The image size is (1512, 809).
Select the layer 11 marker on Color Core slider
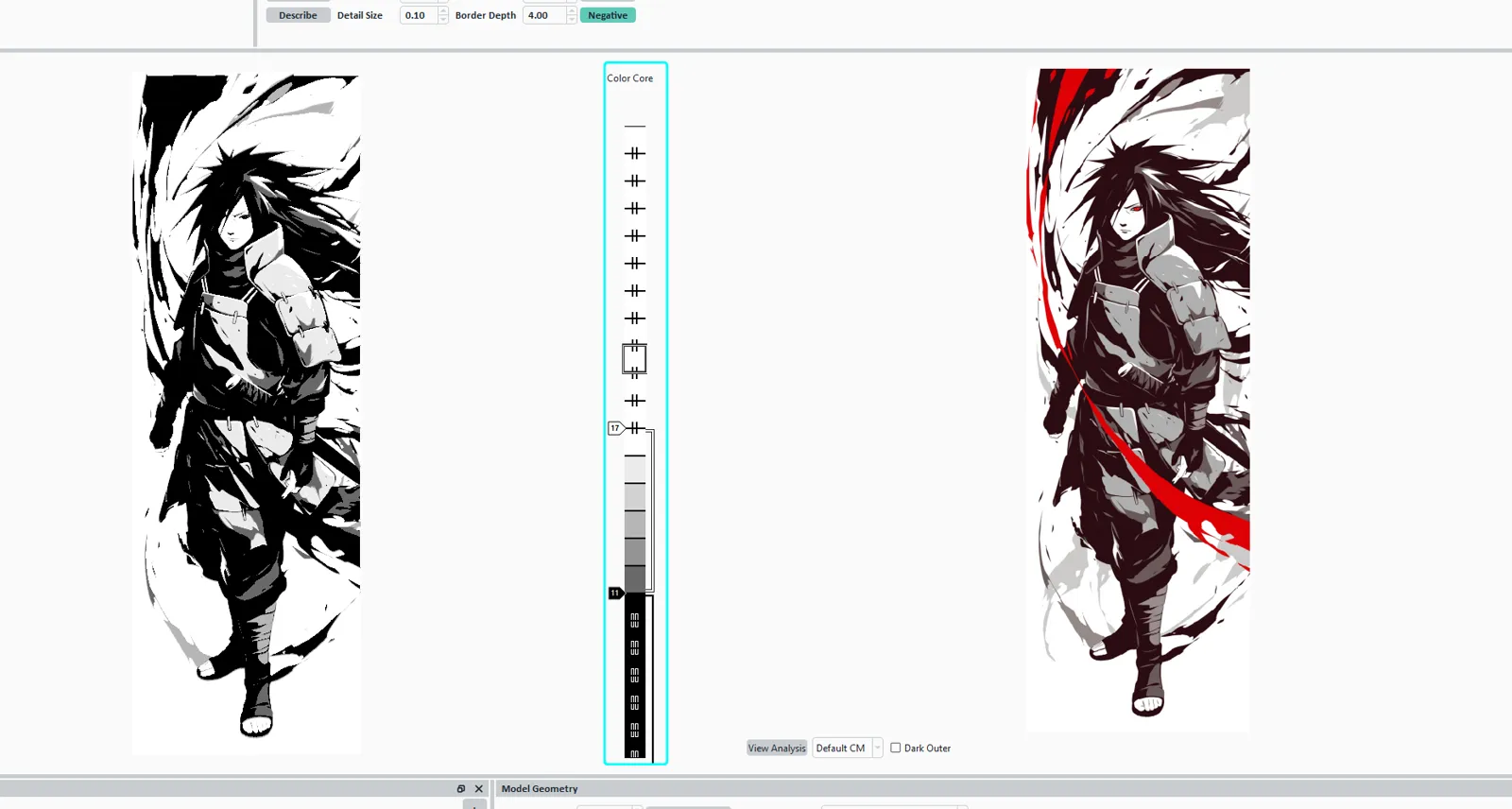(x=615, y=594)
